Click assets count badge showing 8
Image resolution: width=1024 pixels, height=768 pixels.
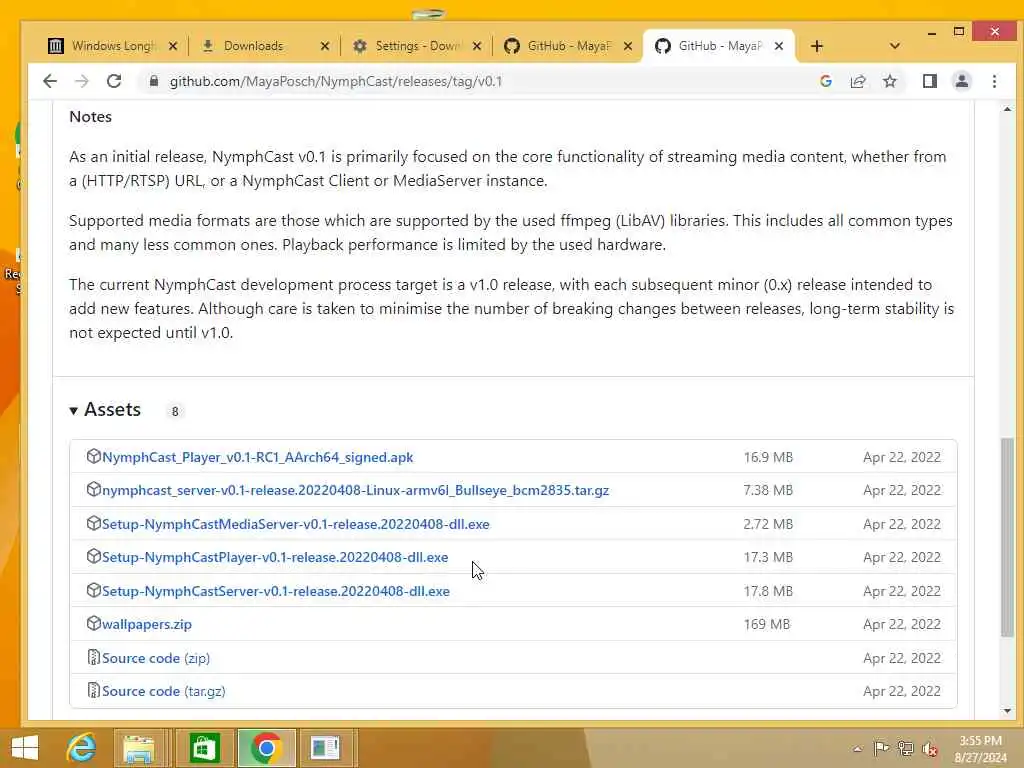(x=174, y=411)
